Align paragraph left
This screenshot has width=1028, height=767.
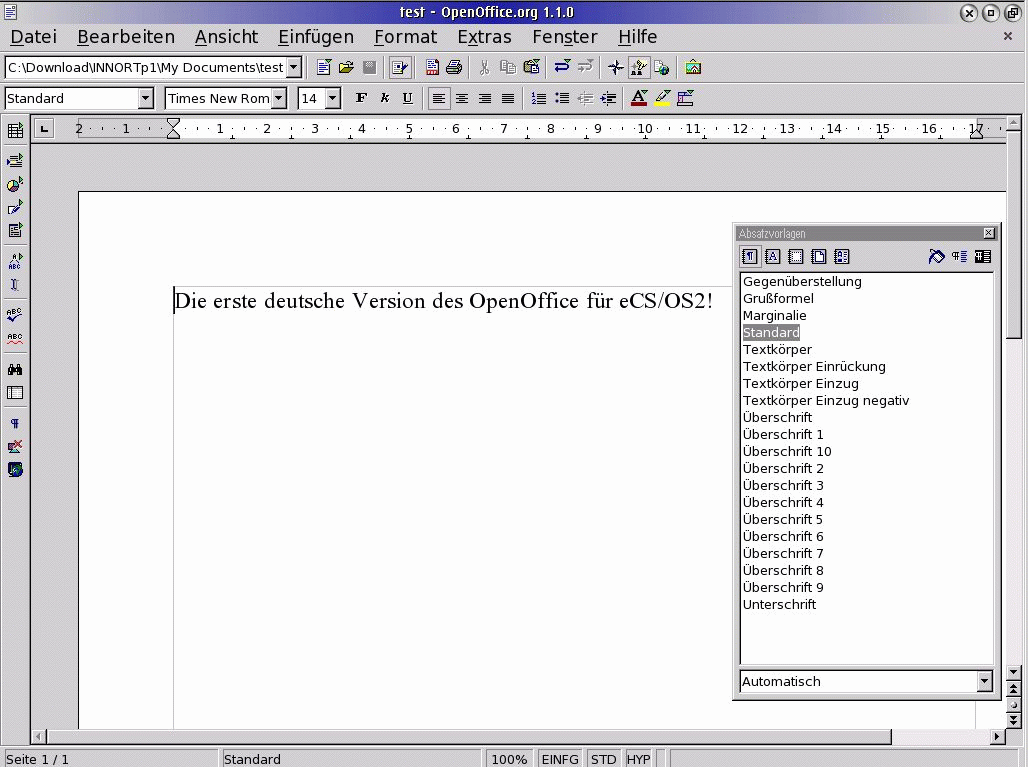(439, 98)
